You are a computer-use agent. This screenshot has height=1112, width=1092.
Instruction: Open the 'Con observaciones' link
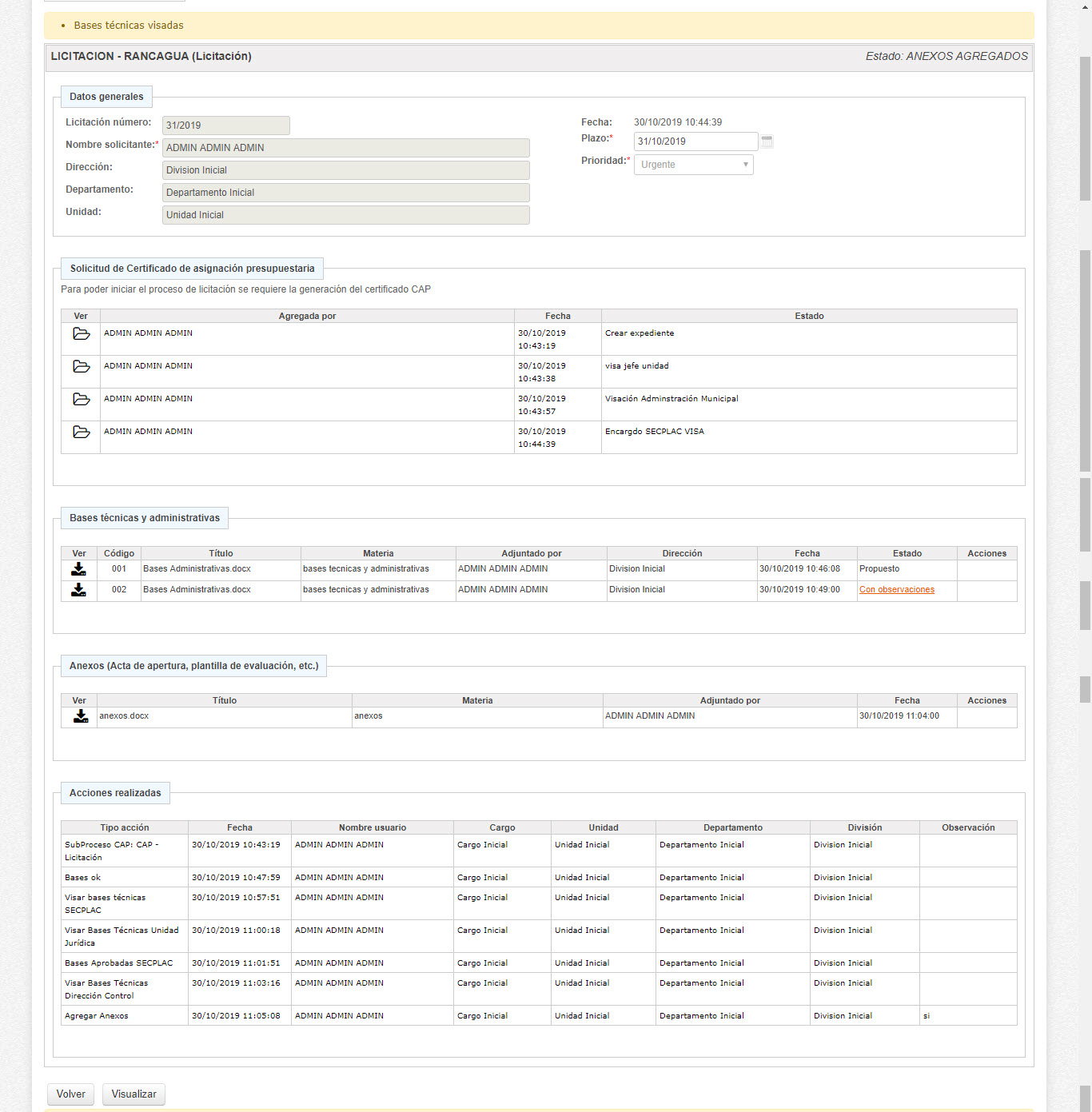tap(896, 590)
